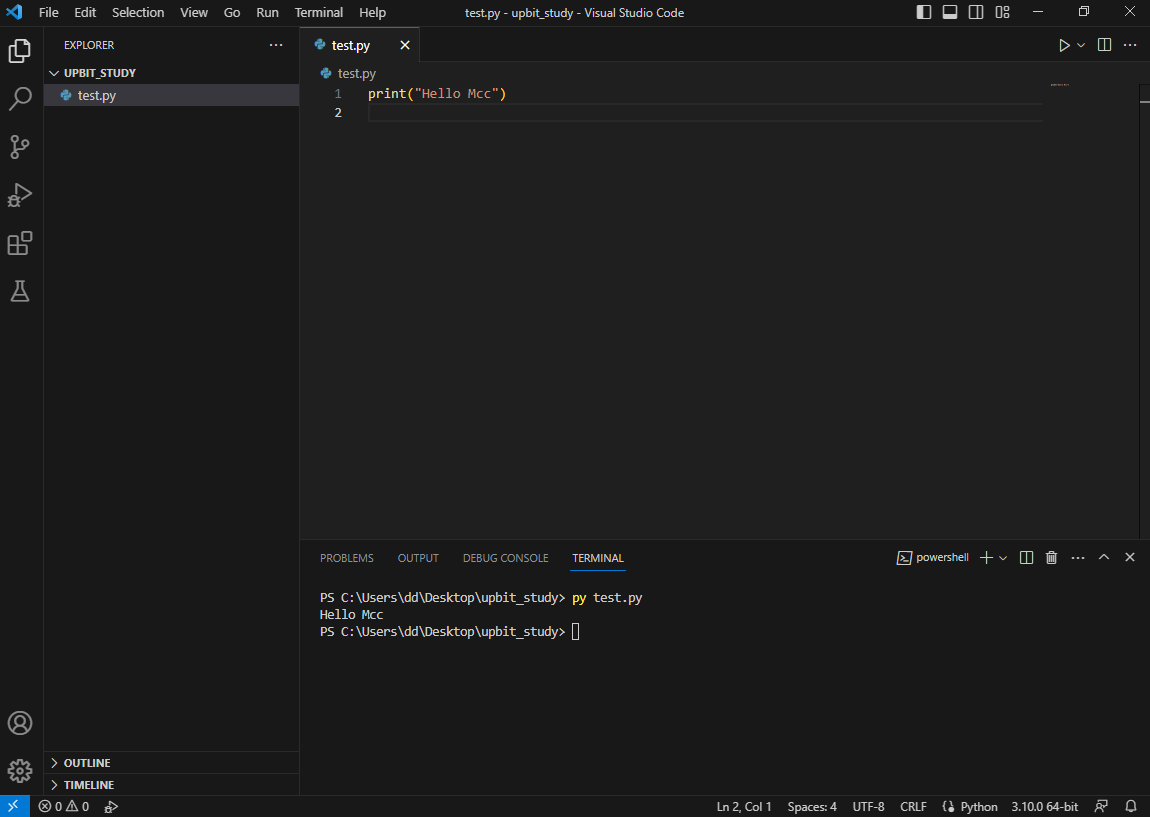This screenshot has height=817, width=1150.
Task: Click the print("Hello Mcc") code line
Action: pyautogui.click(x=437, y=94)
